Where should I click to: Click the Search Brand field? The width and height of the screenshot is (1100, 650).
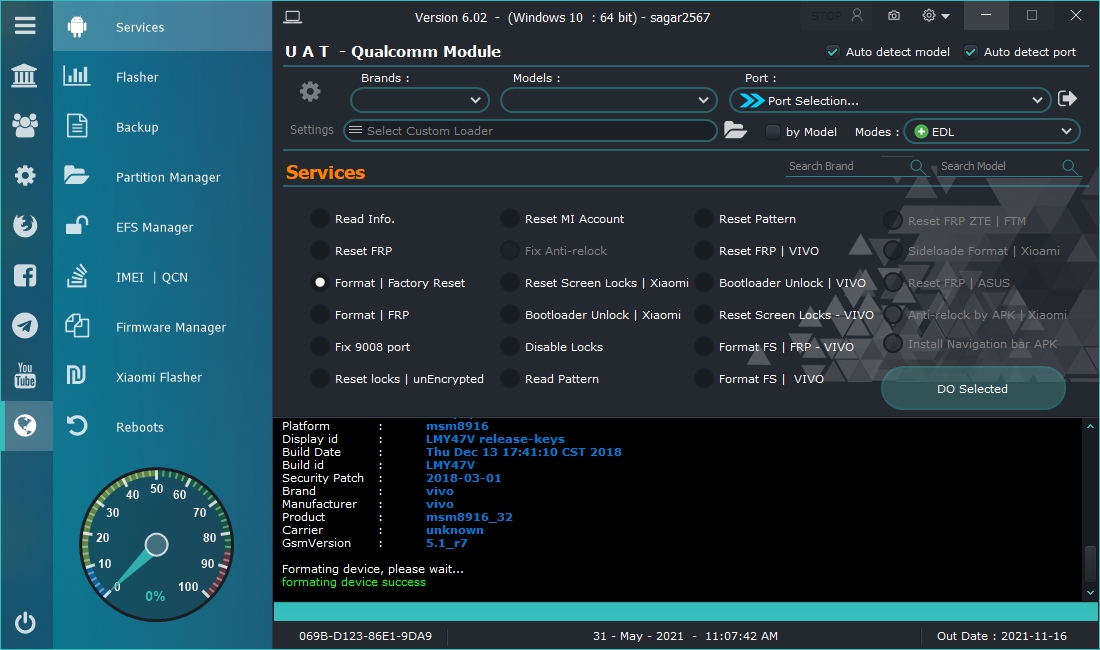pyautogui.click(x=855, y=166)
